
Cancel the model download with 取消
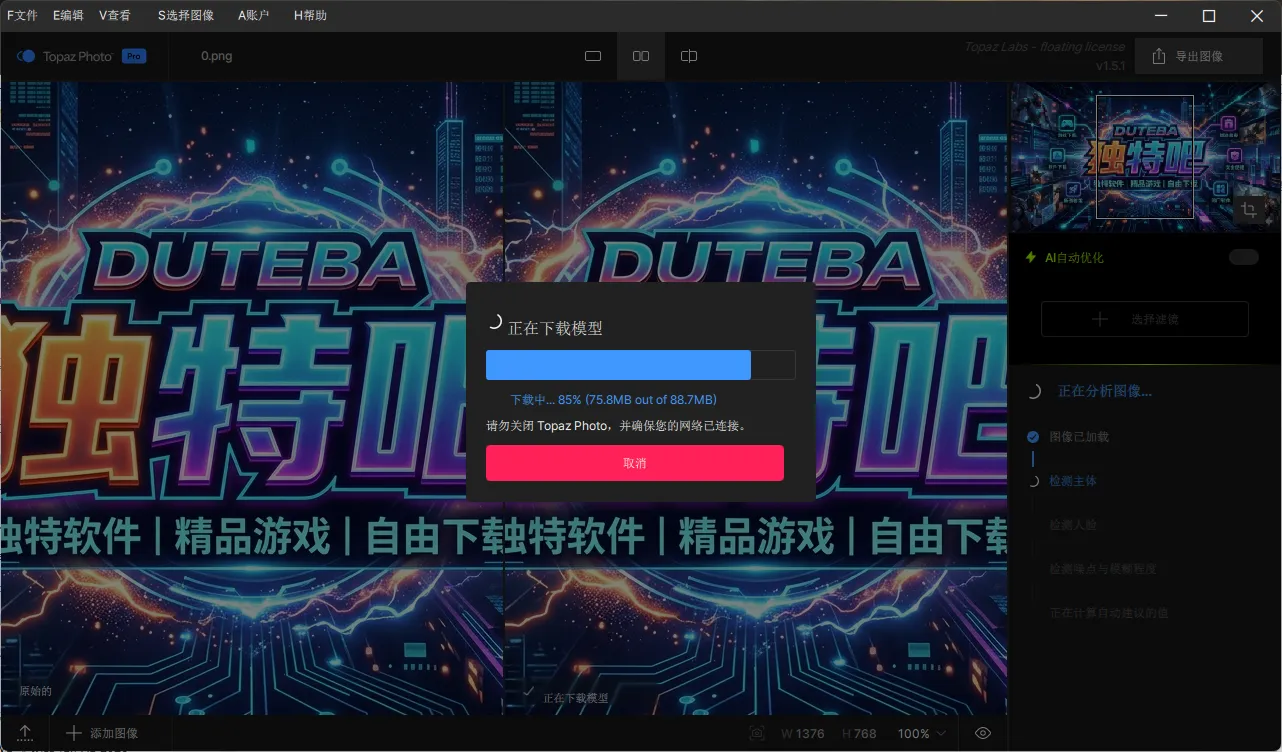pyautogui.click(x=635, y=463)
